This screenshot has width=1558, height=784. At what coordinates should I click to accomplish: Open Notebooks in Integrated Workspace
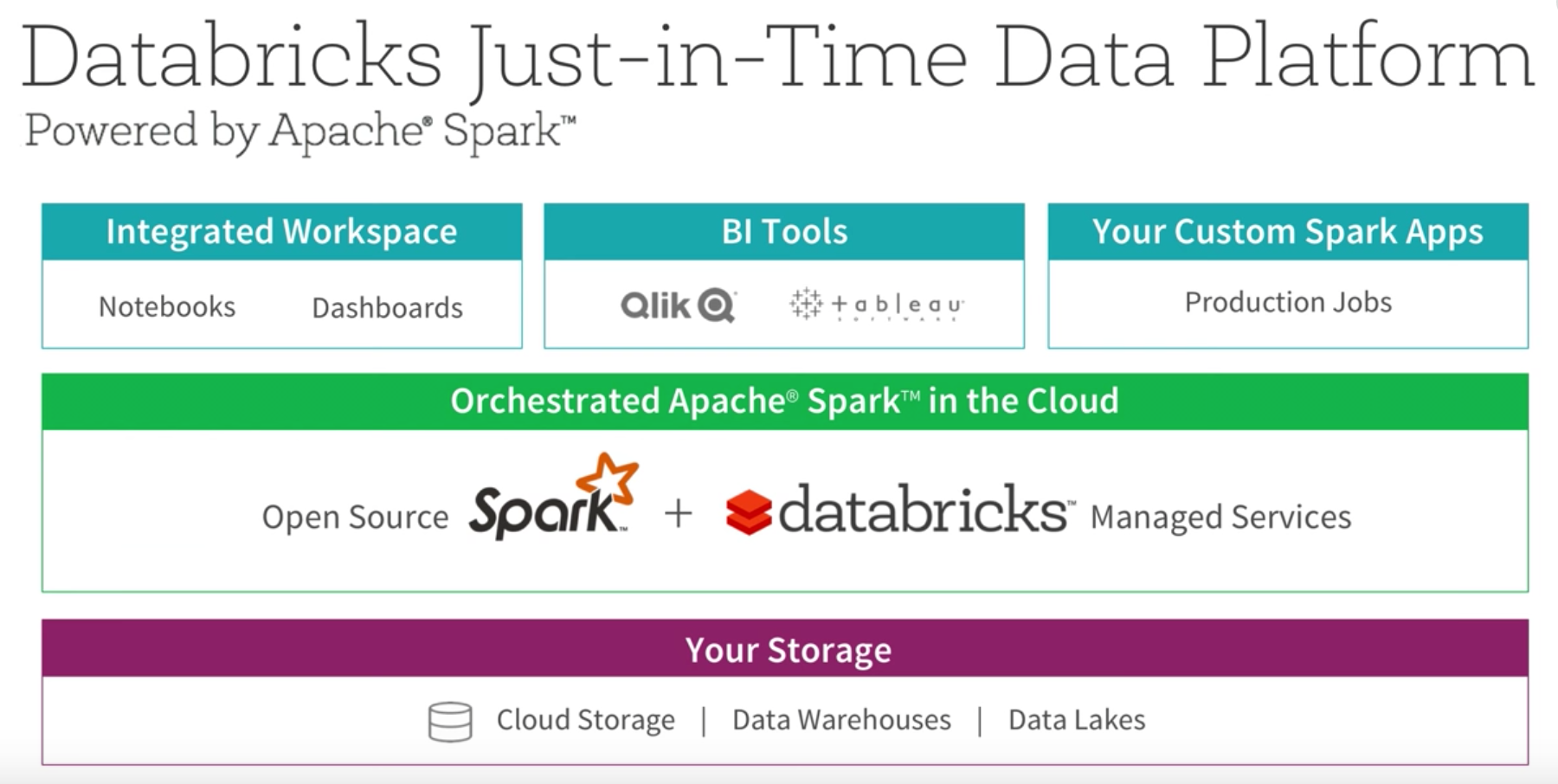click(x=167, y=306)
